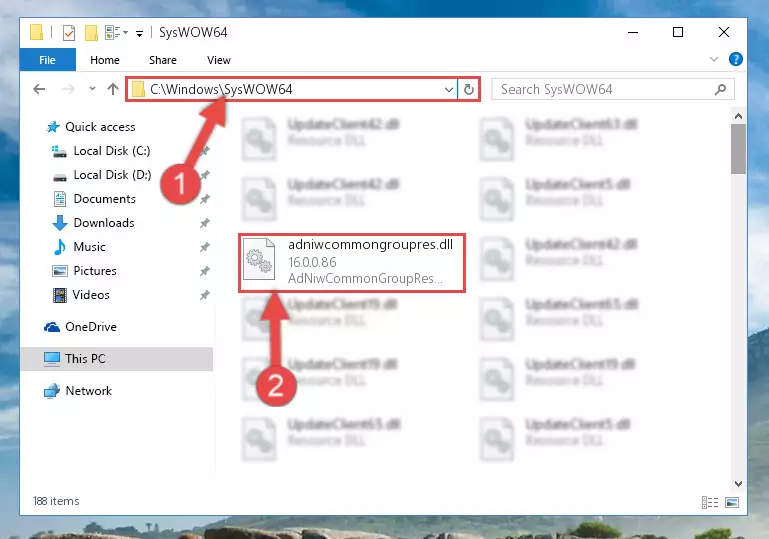The width and height of the screenshot is (769, 539).
Task: Click the Properties checkmark icon in title bar
Action: click(69, 33)
